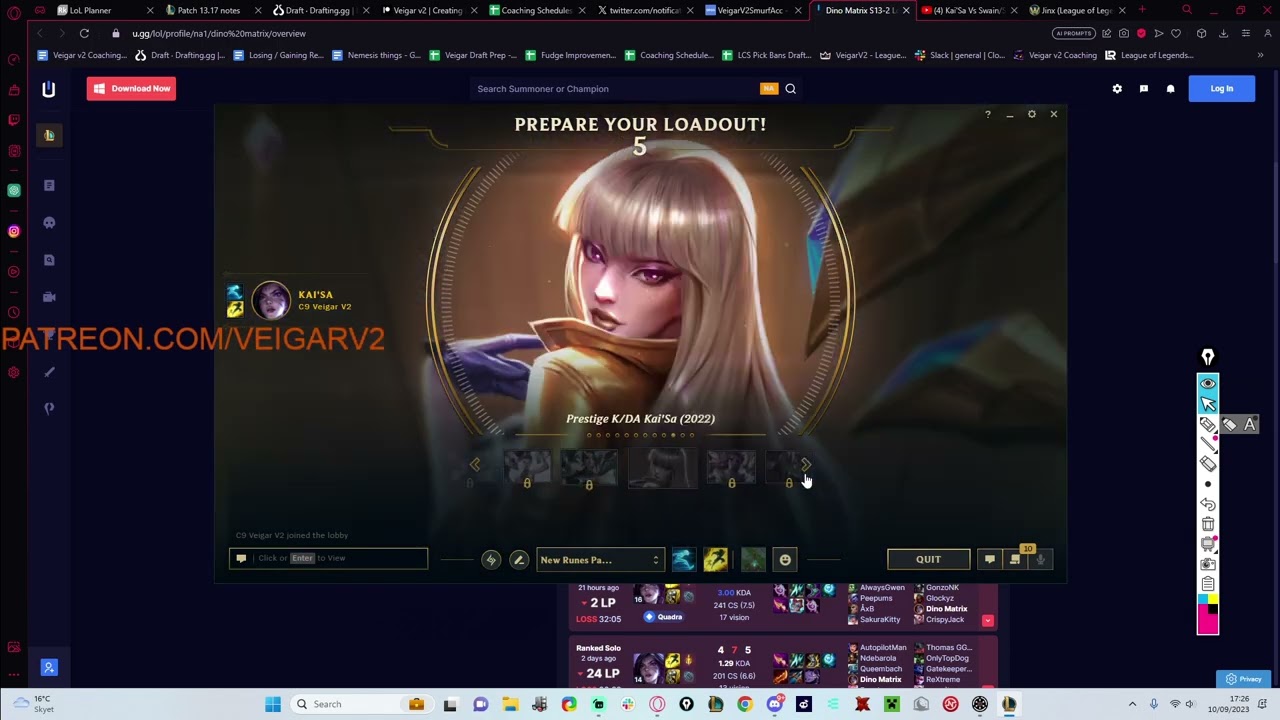Open the emote selector smiley button

785,560
